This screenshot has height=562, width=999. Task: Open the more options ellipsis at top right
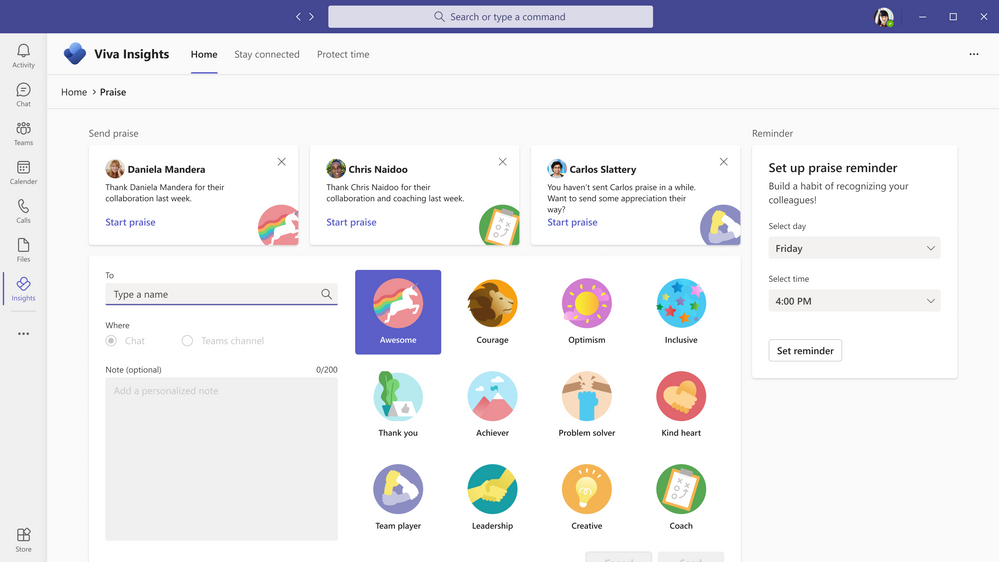(x=974, y=54)
